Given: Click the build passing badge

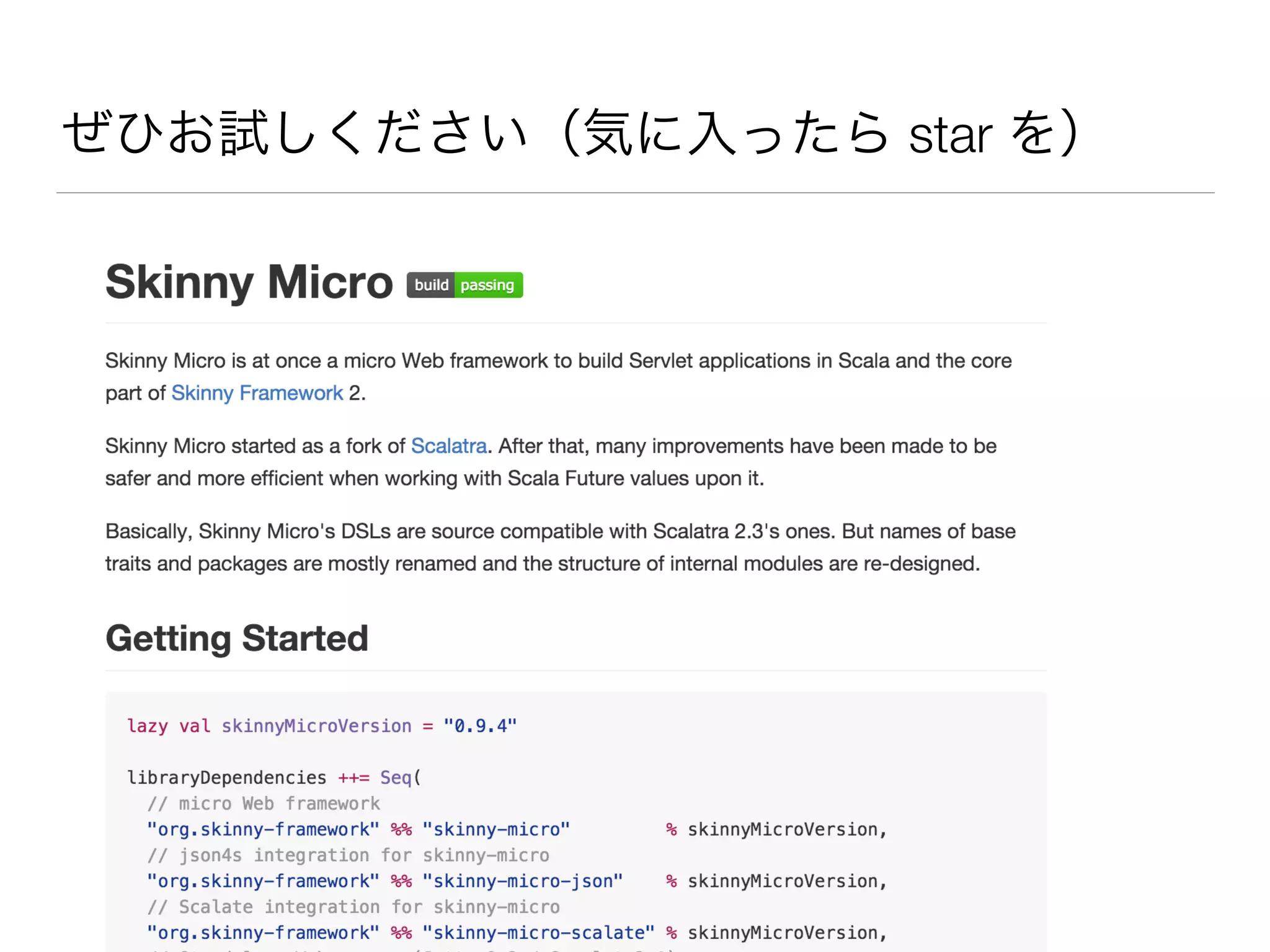Looking at the screenshot, I should point(464,285).
